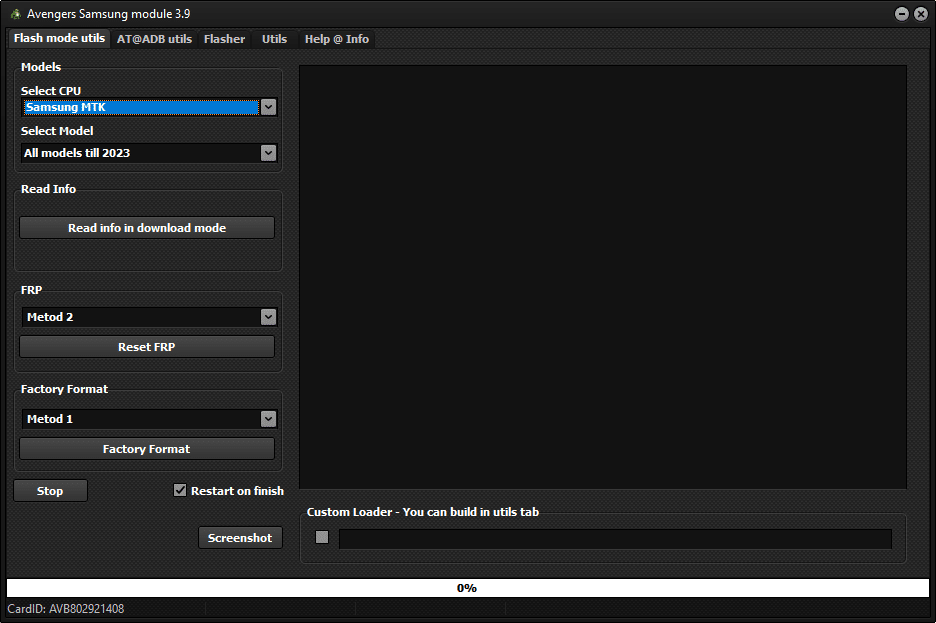Switch to the Flash mode utils tab
The height and width of the screenshot is (623, 936).
coord(59,38)
